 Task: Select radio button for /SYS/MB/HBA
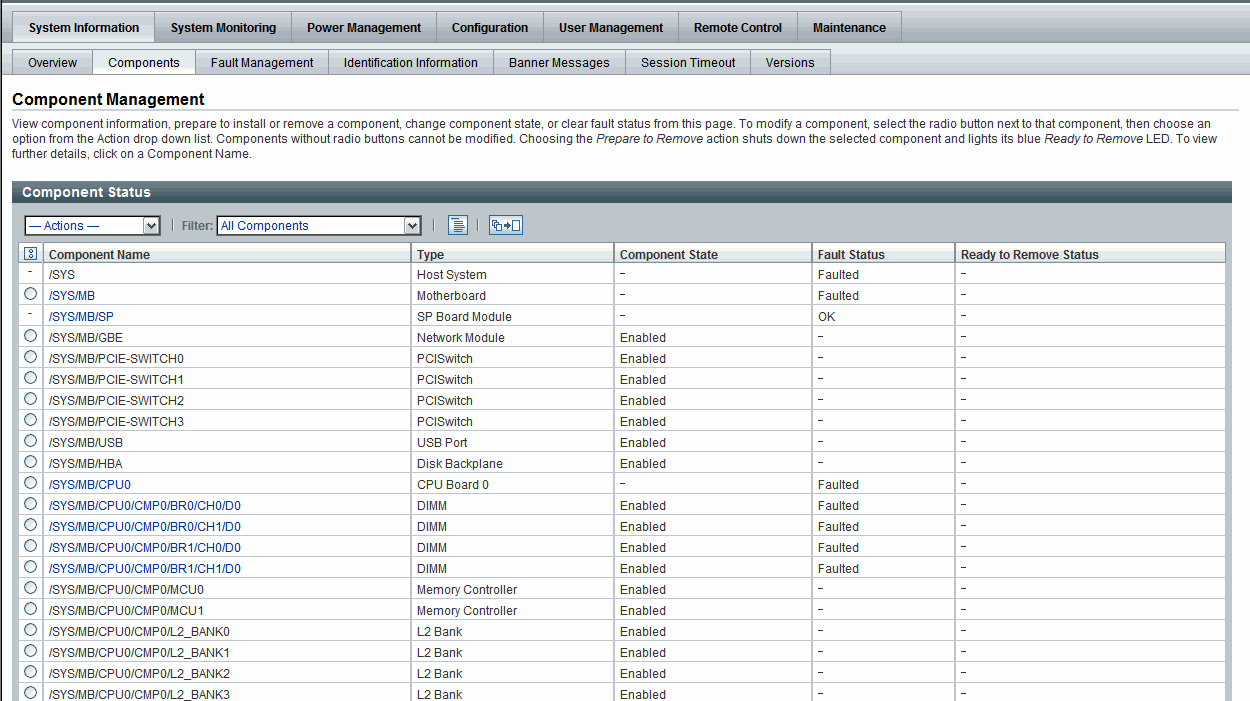[x=30, y=462]
